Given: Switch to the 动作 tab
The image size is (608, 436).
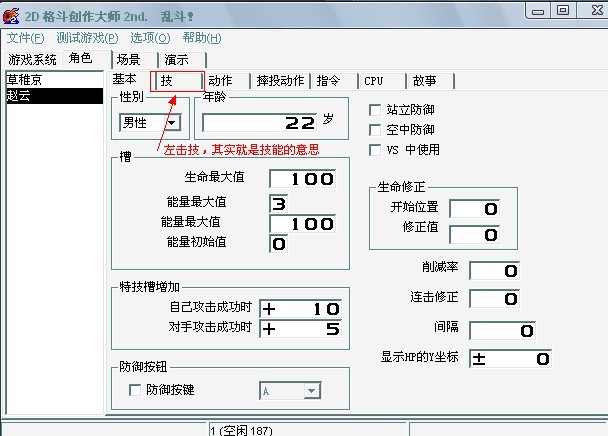Looking at the screenshot, I should (226, 81).
